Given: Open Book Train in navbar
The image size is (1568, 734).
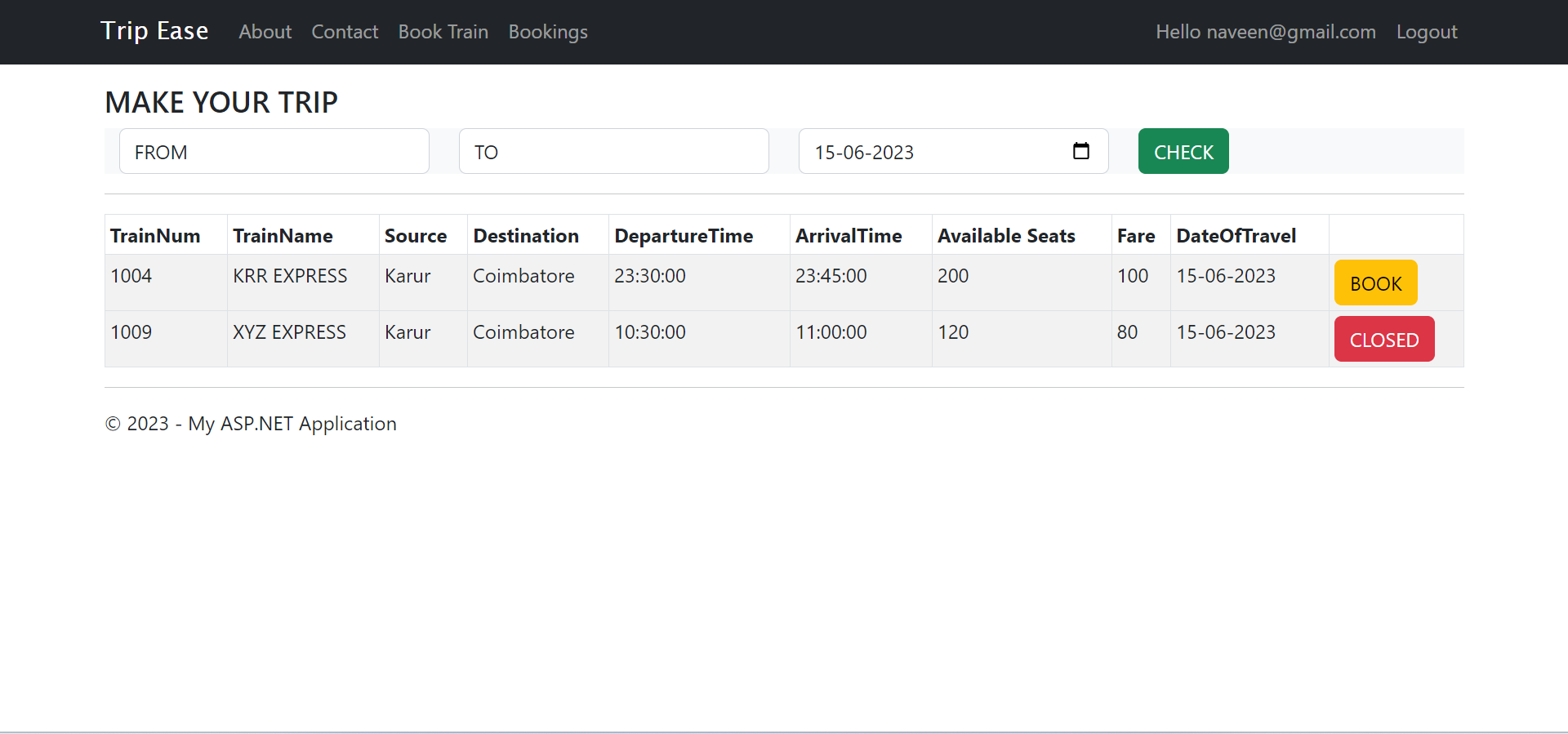Looking at the screenshot, I should point(443,32).
